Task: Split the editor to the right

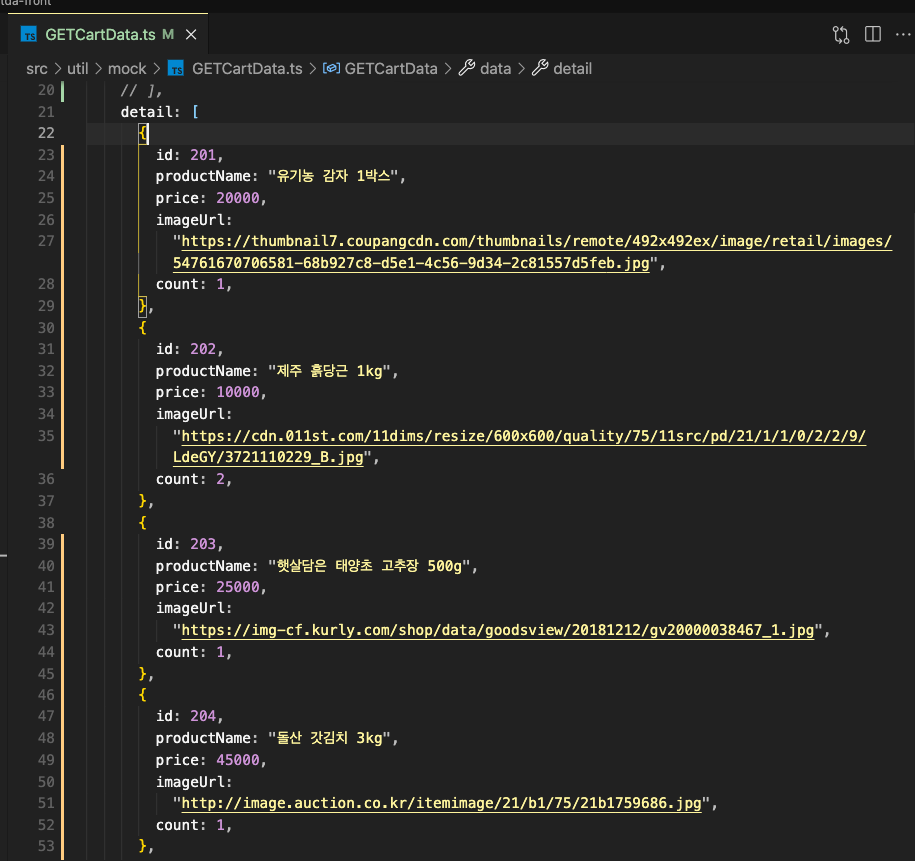Action: 873,34
